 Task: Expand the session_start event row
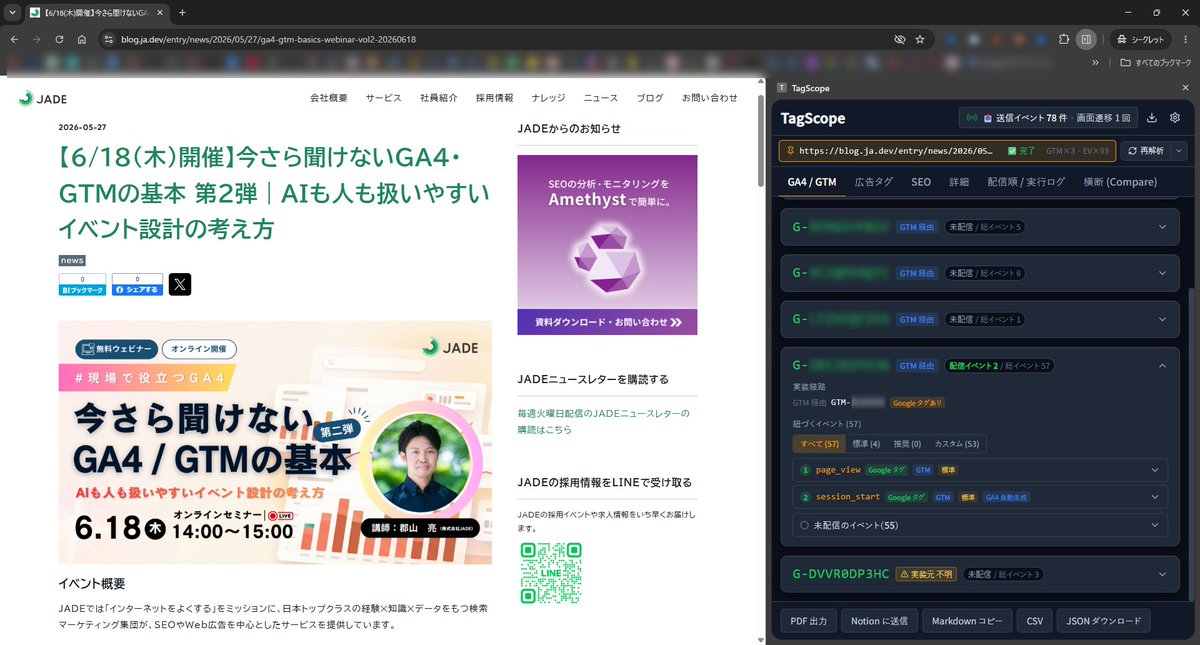pyautogui.click(x=980, y=497)
